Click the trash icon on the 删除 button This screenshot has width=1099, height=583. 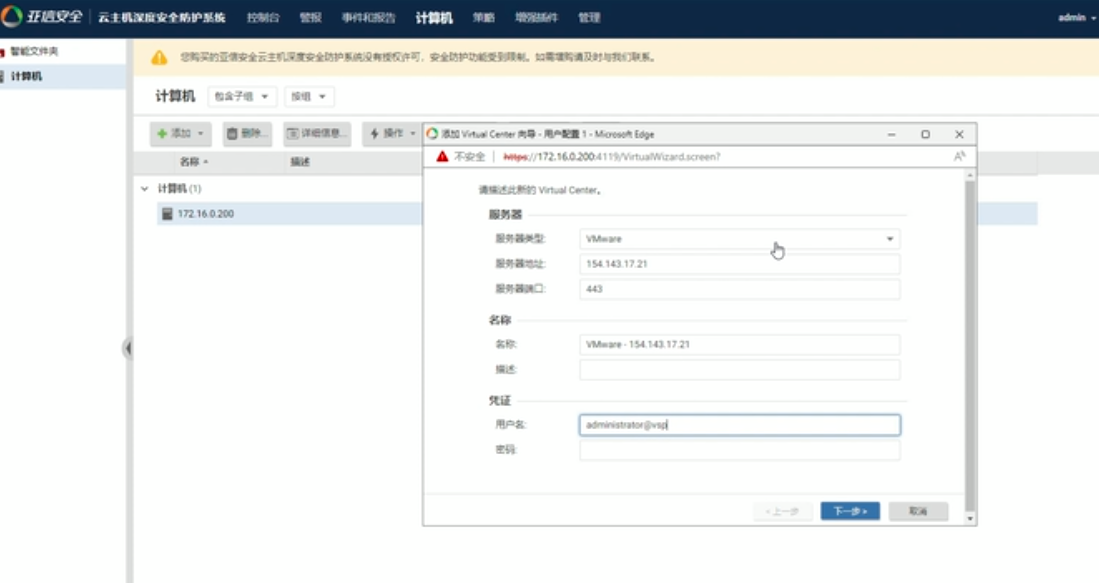[x=232, y=133]
